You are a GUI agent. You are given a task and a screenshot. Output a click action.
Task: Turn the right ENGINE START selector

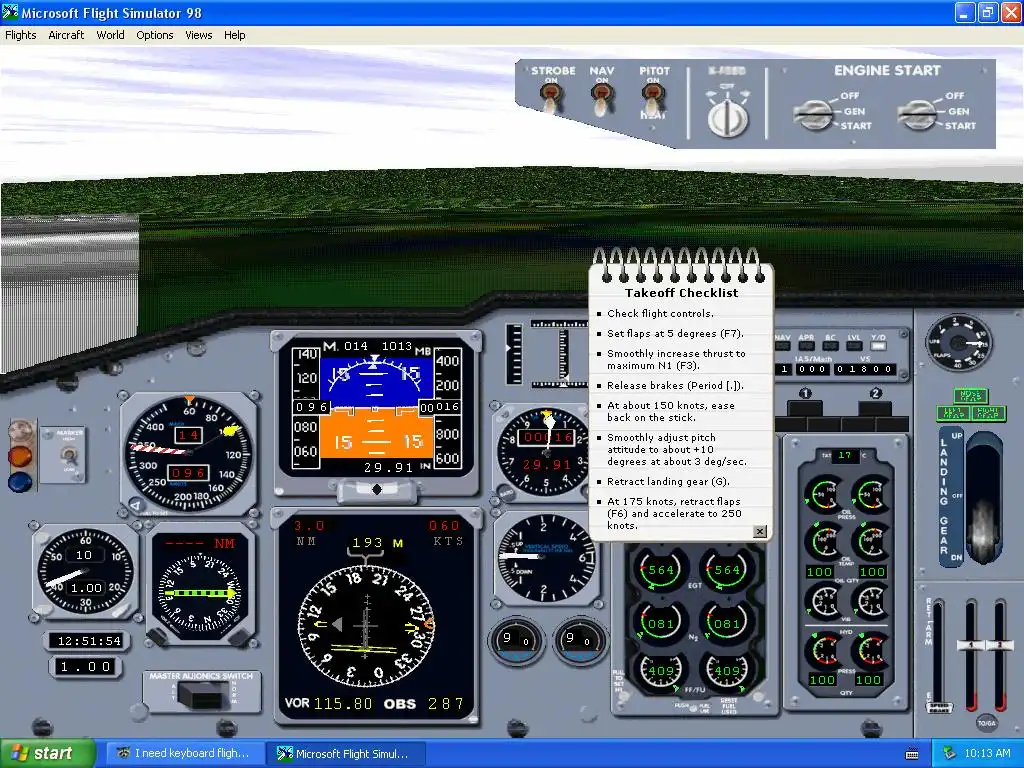click(918, 114)
